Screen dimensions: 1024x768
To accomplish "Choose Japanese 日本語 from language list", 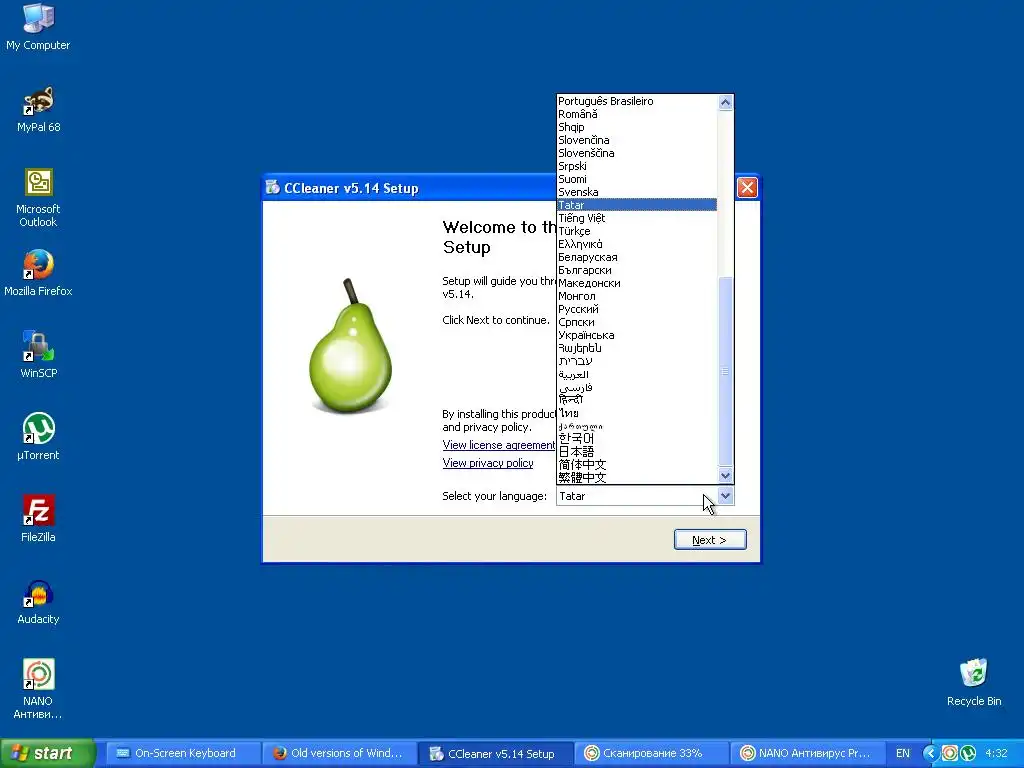I will (x=637, y=451).
